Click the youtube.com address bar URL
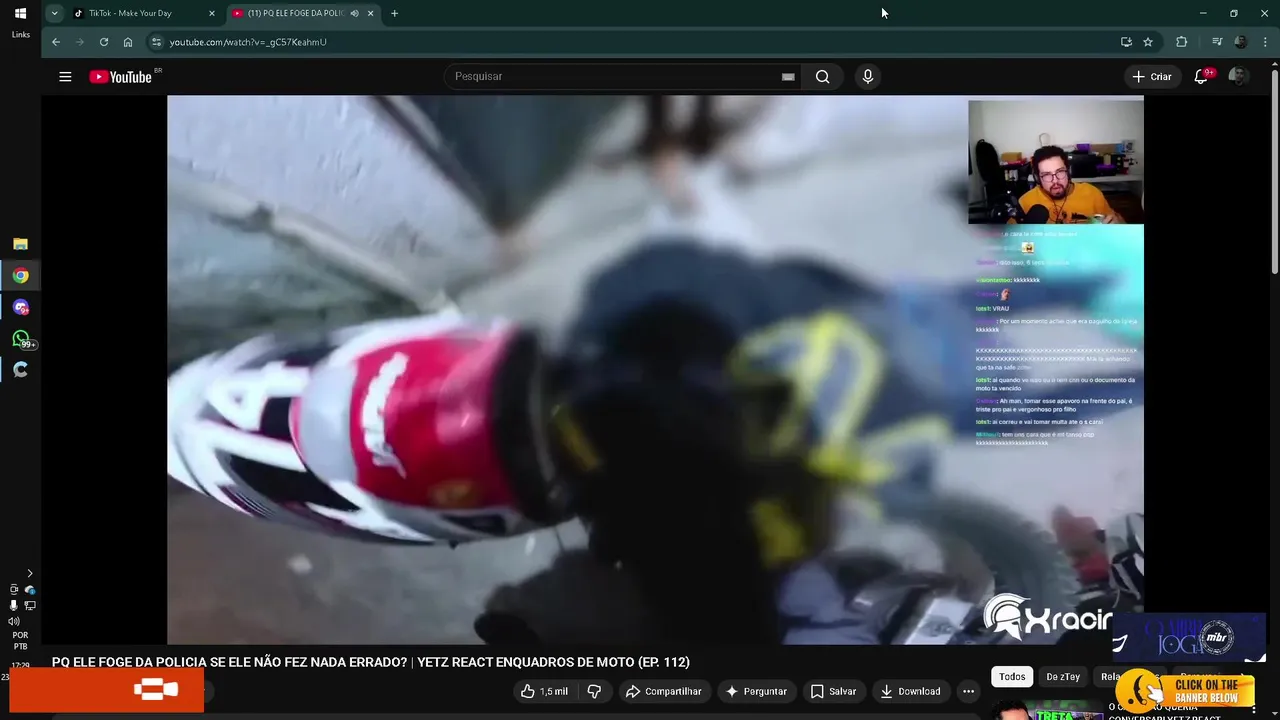 click(x=248, y=42)
